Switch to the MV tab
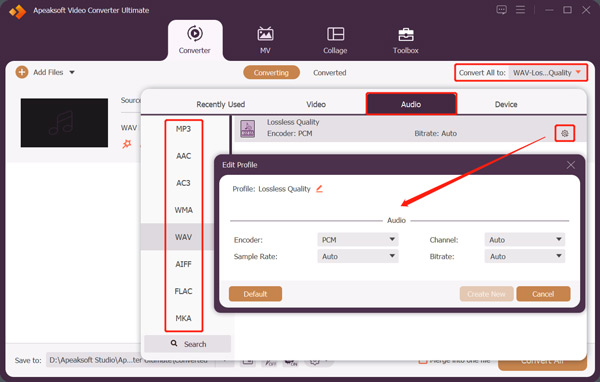The height and width of the screenshot is (382, 600). point(265,40)
